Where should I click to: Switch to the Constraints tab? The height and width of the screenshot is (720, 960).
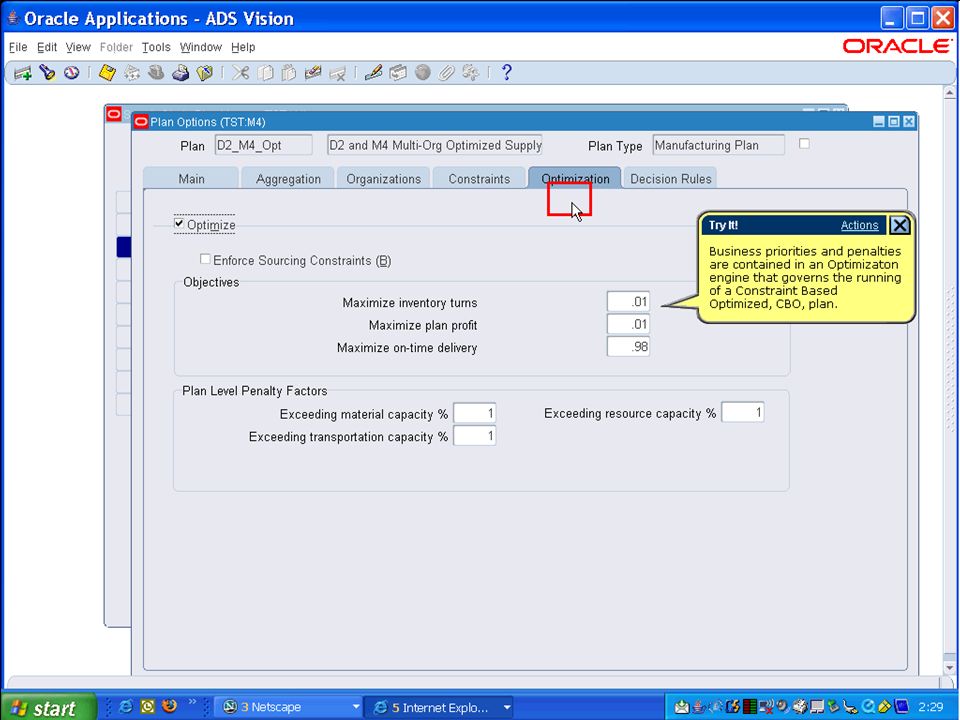(479, 179)
